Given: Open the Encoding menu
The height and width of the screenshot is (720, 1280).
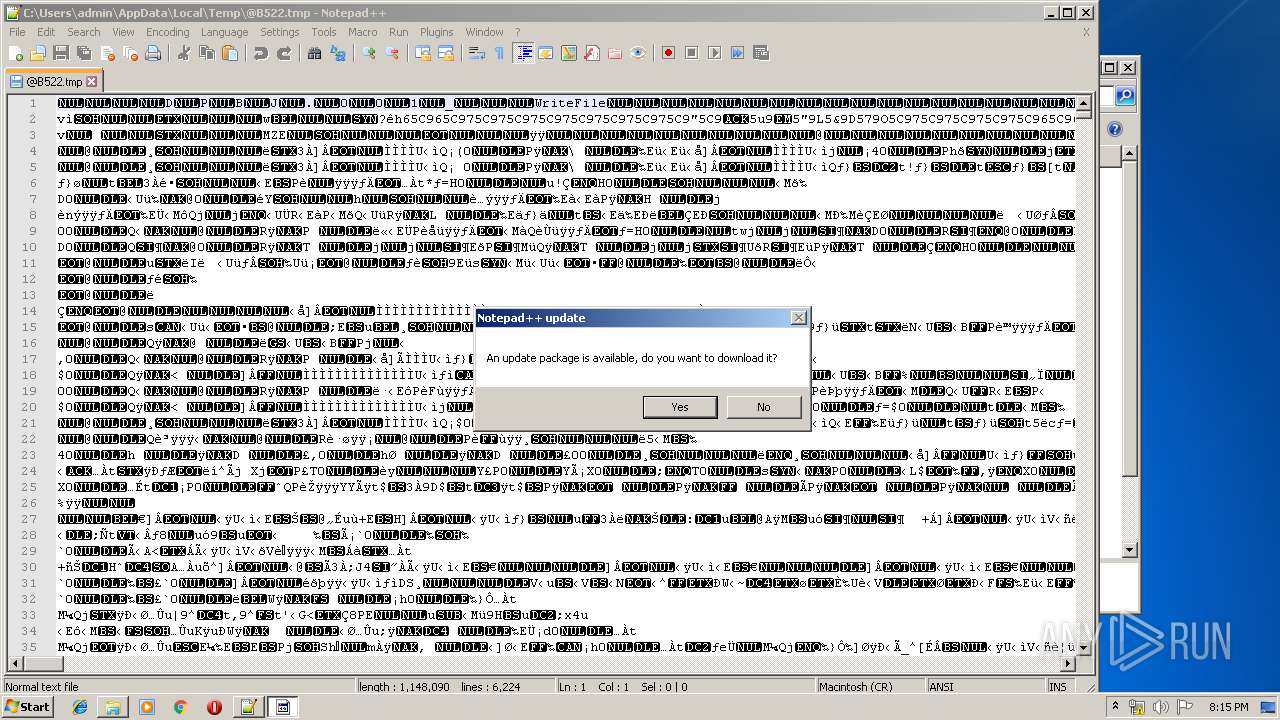Looking at the screenshot, I should [x=167, y=32].
